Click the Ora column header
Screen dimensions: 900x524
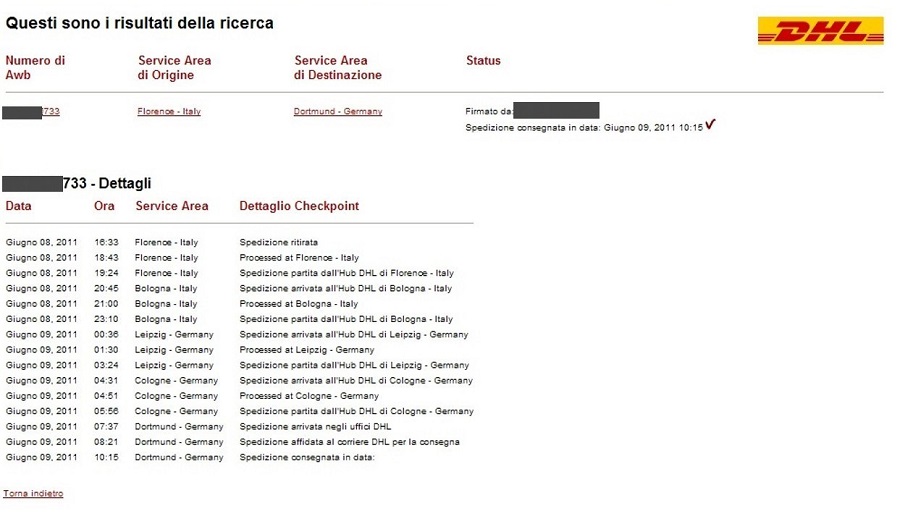point(104,206)
